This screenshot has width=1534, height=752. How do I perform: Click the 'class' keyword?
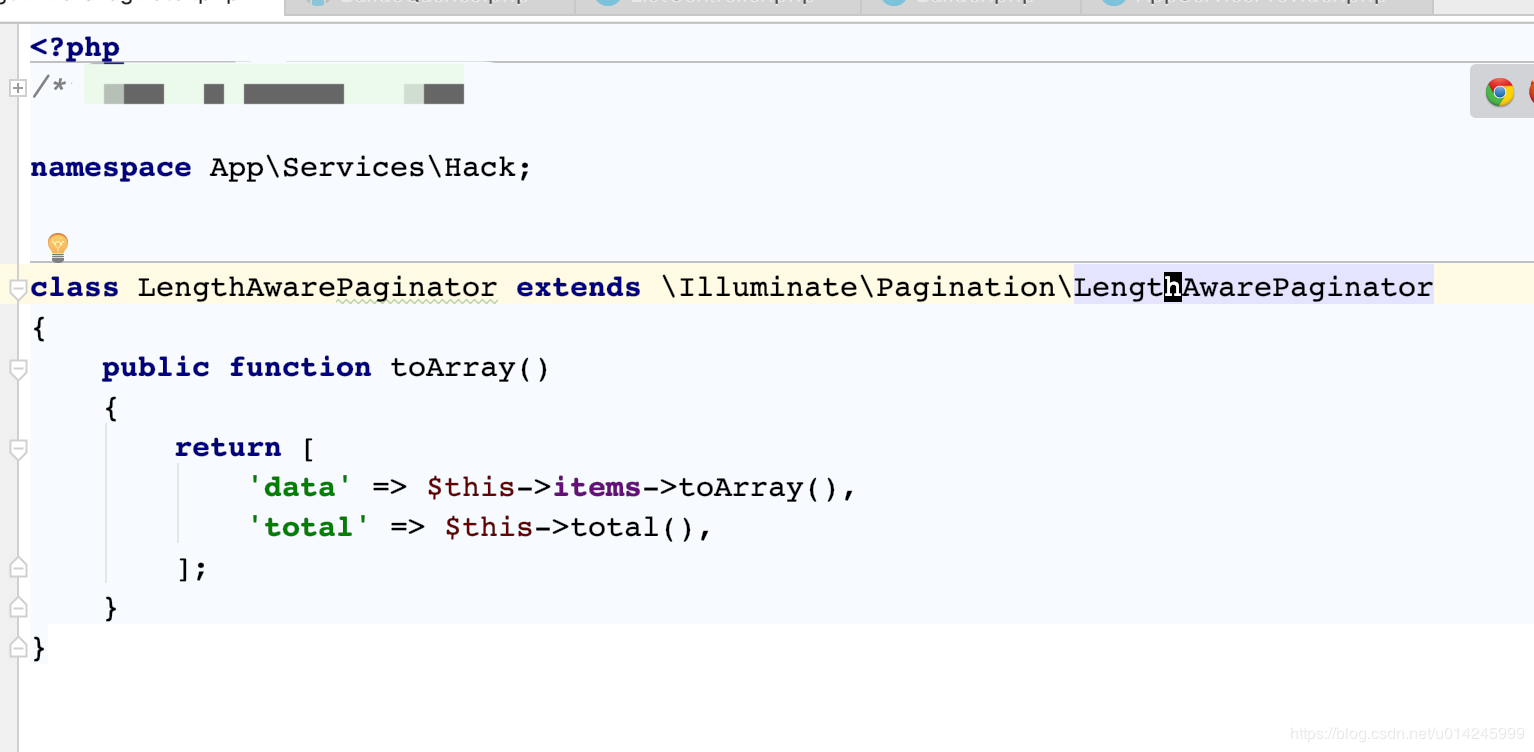coord(74,288)
